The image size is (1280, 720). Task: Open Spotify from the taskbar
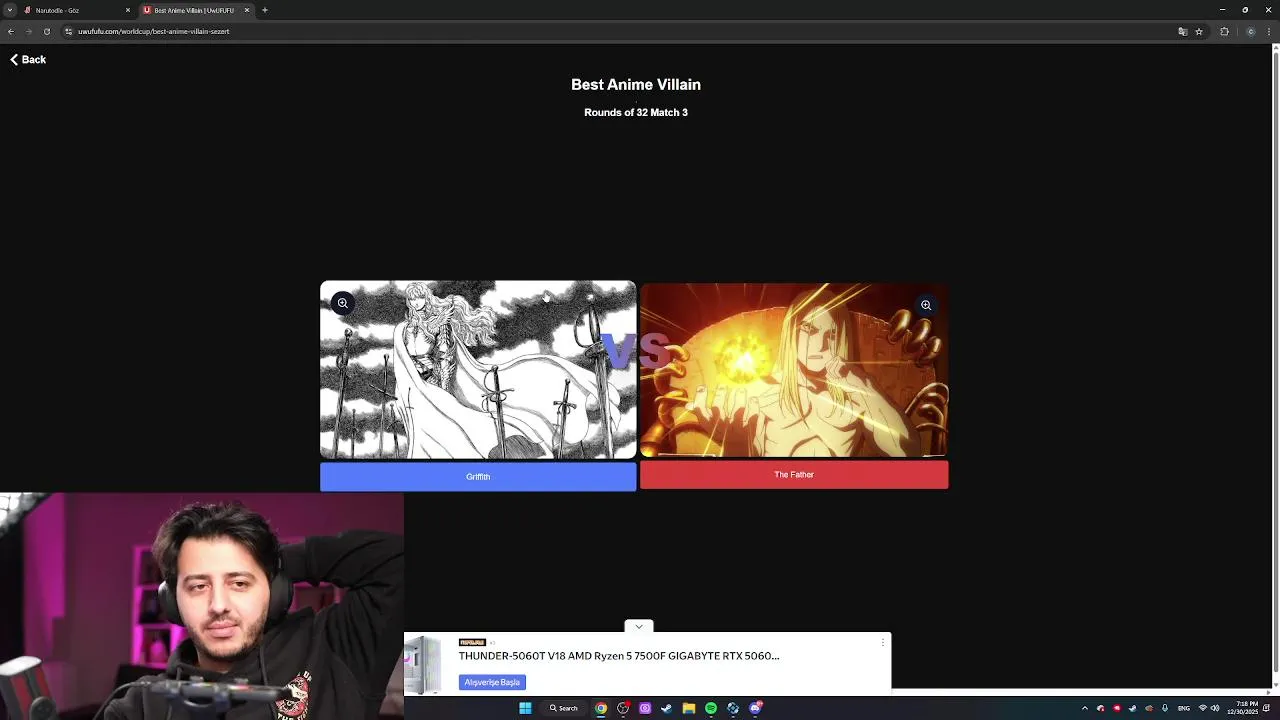tap(711, 708)
